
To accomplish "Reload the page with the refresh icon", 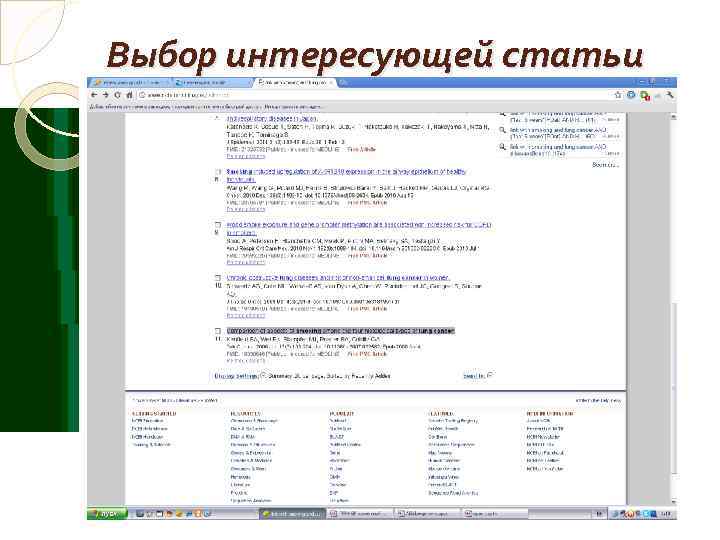I will [x=118, y=95].
